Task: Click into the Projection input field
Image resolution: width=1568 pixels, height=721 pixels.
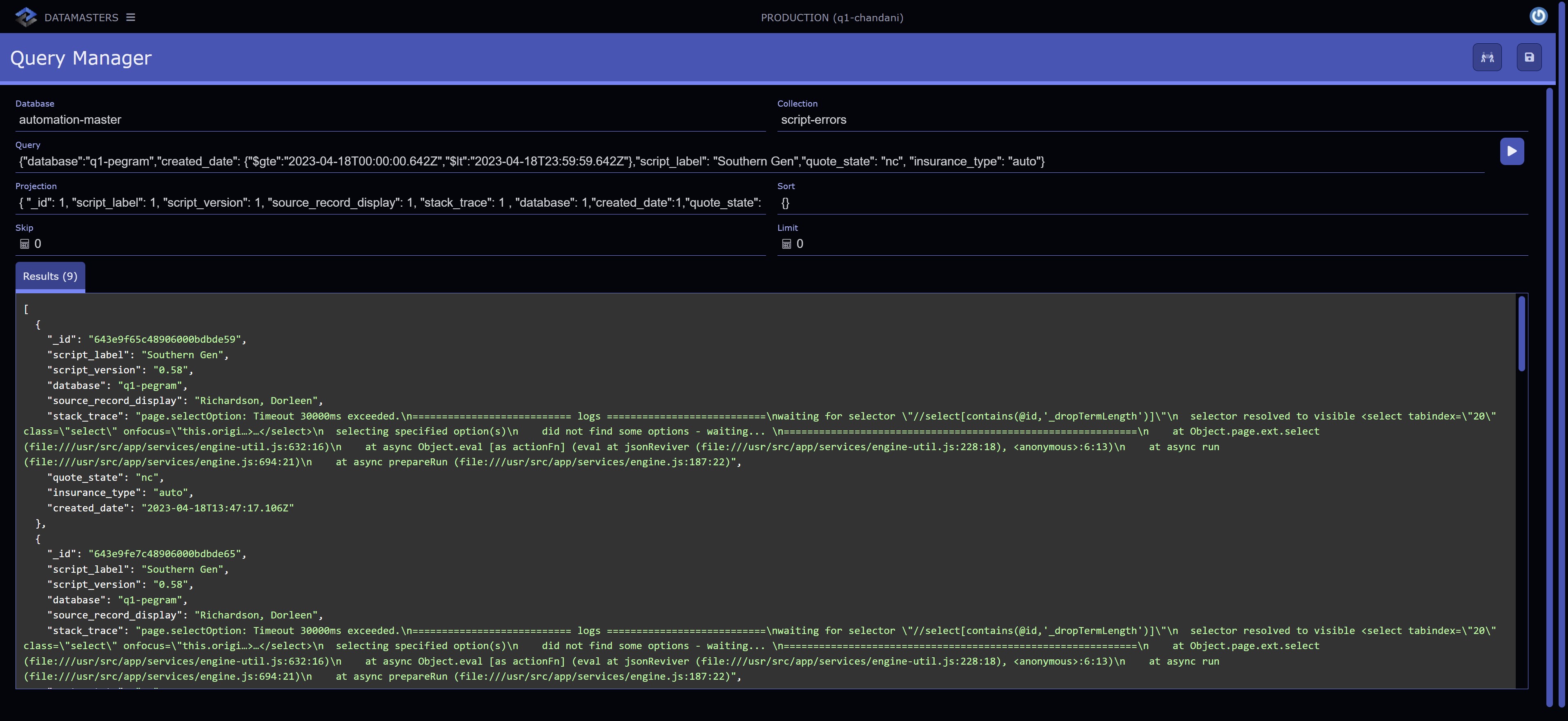Action: 390,203
